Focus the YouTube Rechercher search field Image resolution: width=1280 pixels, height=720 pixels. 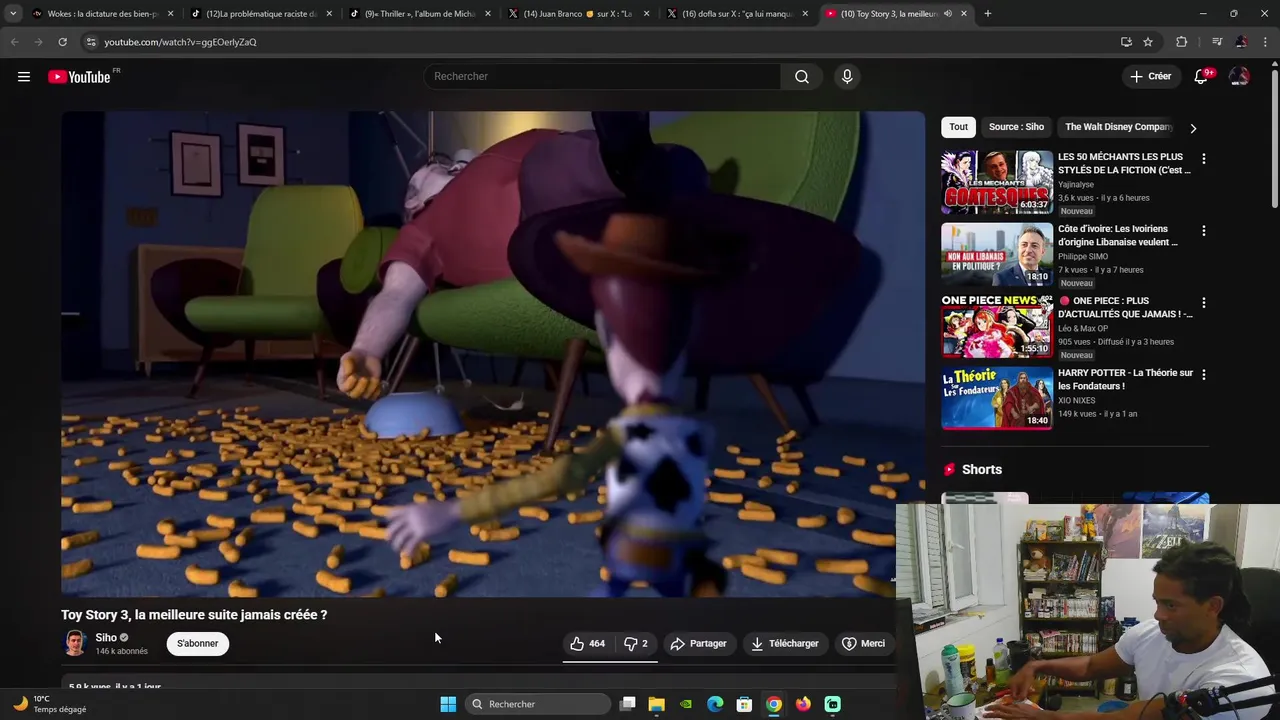coord(602,76)
